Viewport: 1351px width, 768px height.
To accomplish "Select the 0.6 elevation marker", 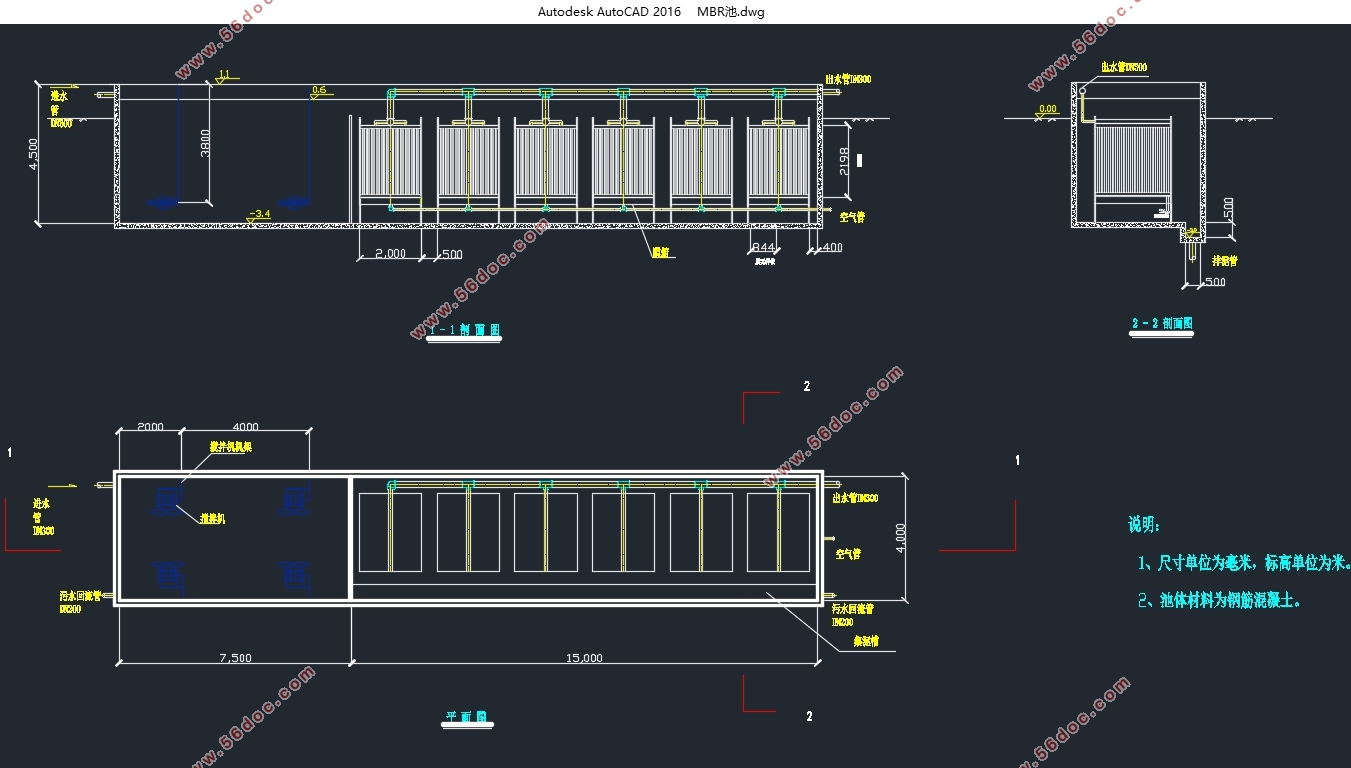I will point(319,90).
